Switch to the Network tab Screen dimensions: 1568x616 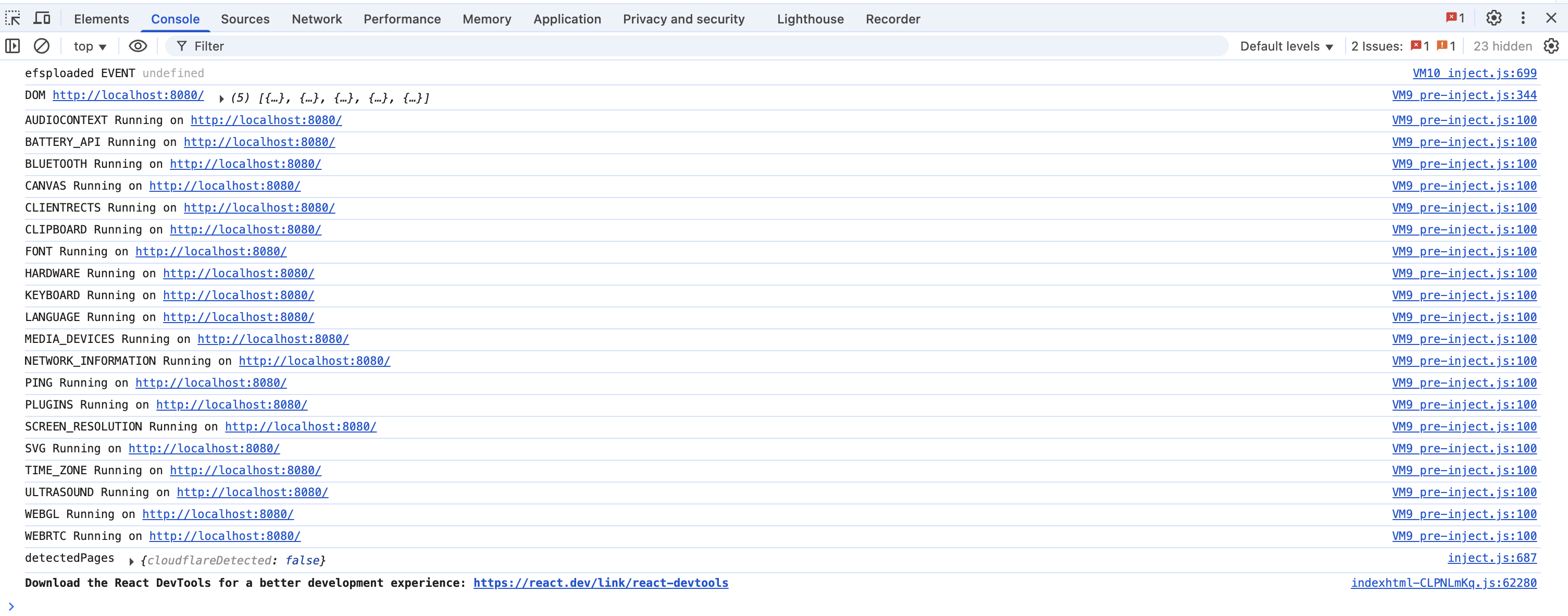click(317, 19)
